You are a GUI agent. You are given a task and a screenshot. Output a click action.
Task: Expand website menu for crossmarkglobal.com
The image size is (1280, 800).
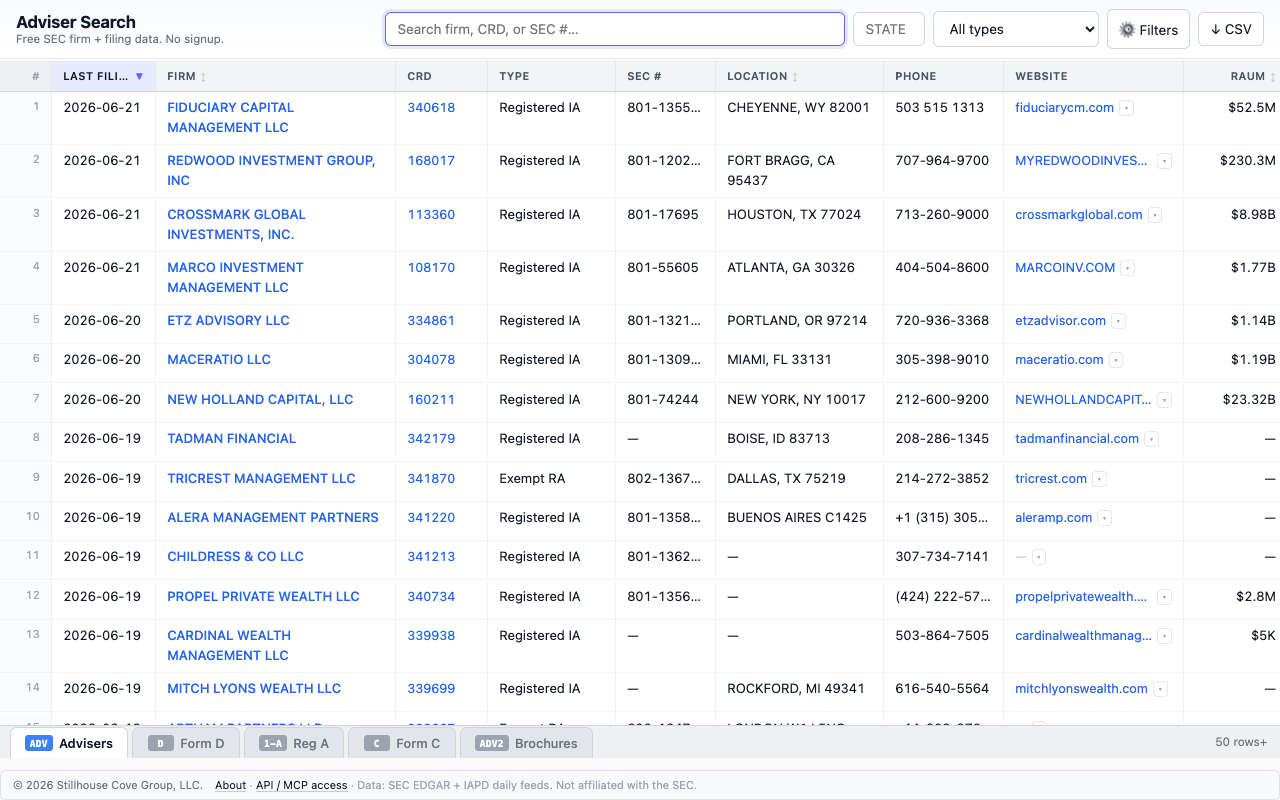[x=1155, y=215]
